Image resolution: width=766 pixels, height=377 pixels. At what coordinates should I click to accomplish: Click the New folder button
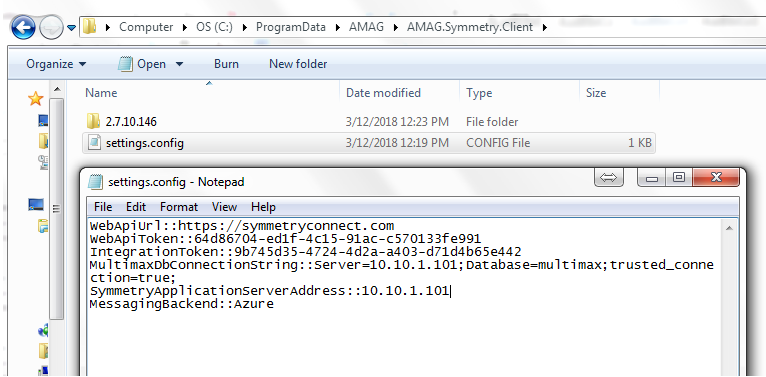(298, 64)
